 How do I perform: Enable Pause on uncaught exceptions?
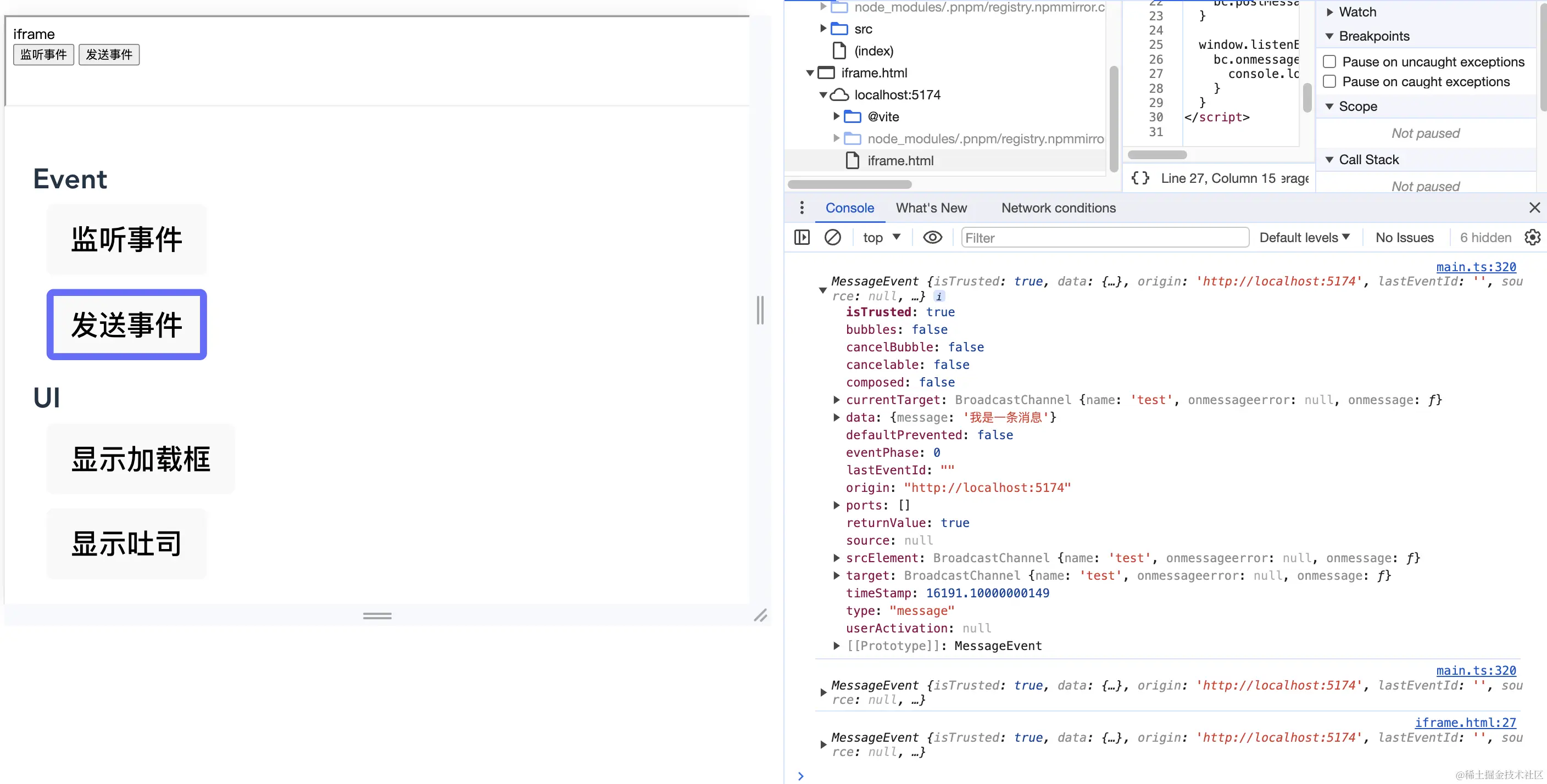pos(1329,62)
